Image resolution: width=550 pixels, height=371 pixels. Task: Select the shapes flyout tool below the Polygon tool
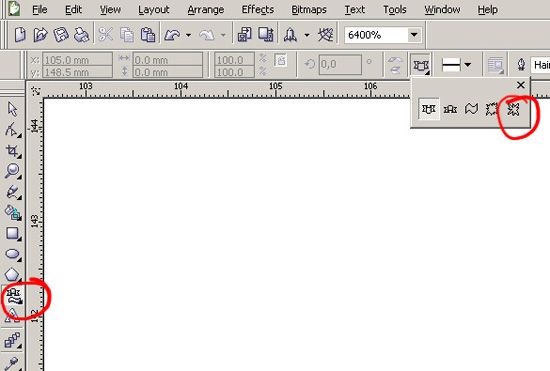[13, 296]
